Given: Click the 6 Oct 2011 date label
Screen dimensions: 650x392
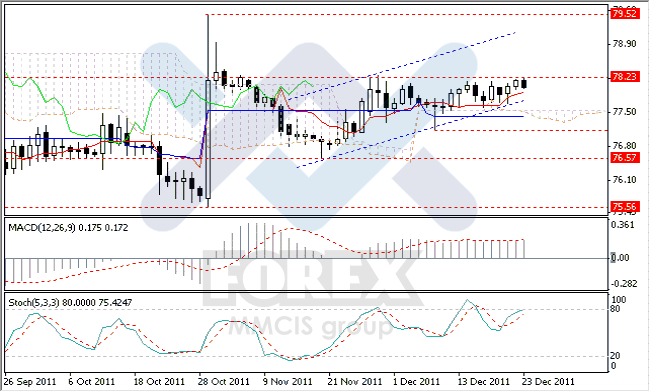Looking at the screenshot, I should click(x=92, y=382).
